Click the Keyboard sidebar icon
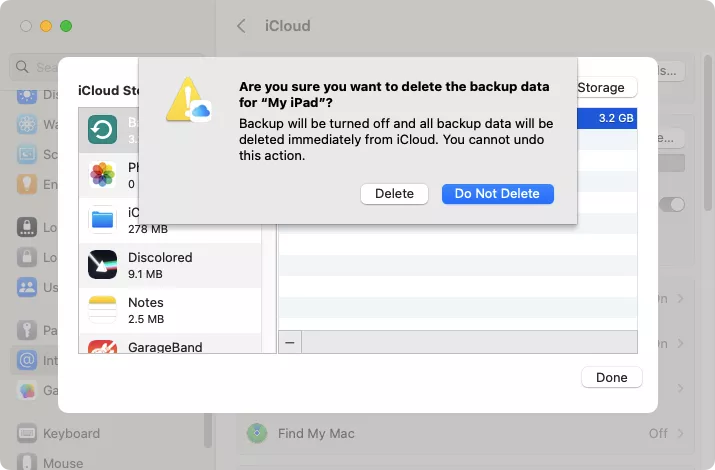 (27, 433)
